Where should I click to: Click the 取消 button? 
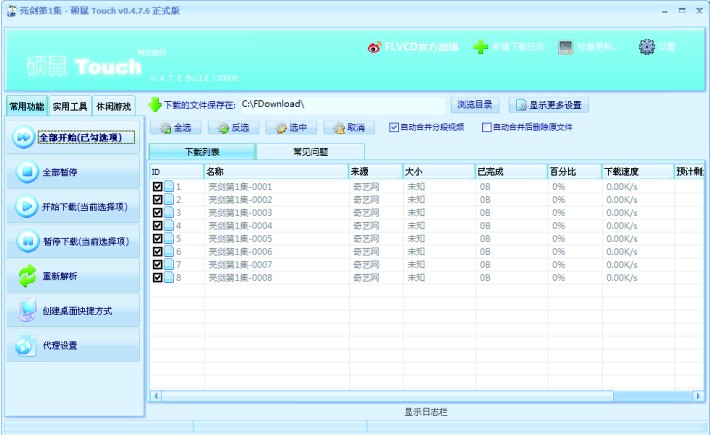click(x=349, y=128)
